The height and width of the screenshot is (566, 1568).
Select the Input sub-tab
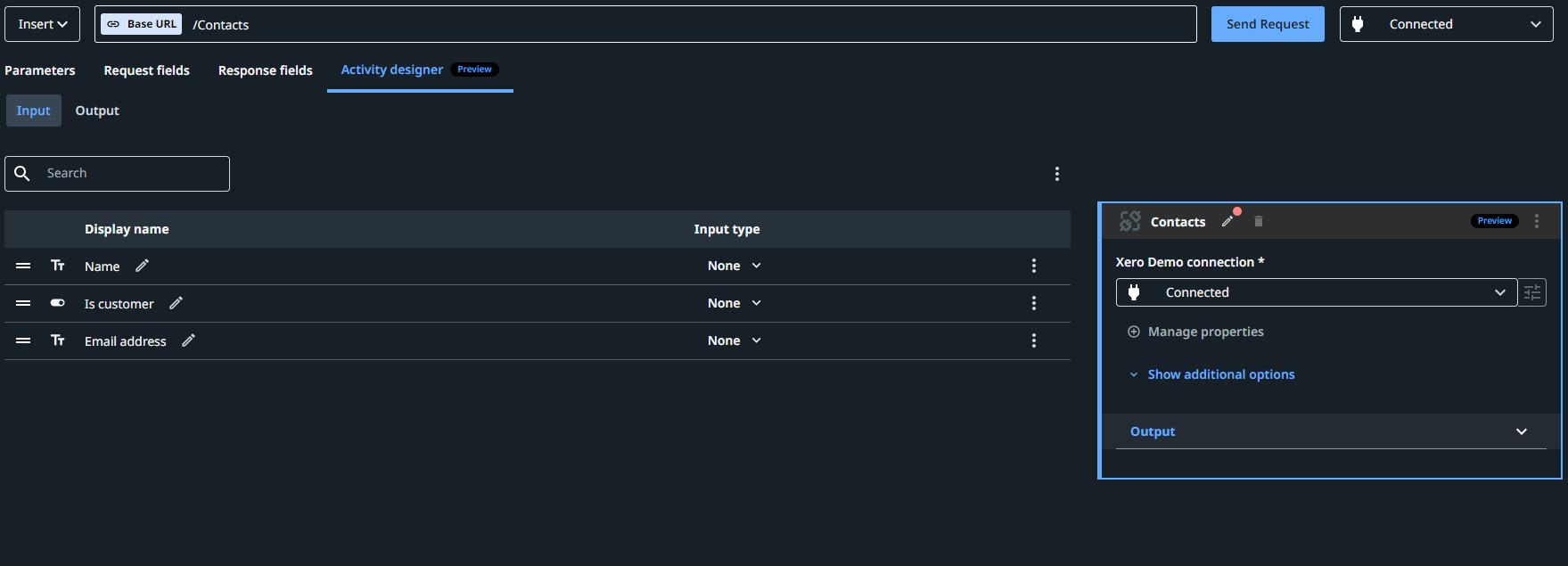pyautogui.click(x=34, y=111)
